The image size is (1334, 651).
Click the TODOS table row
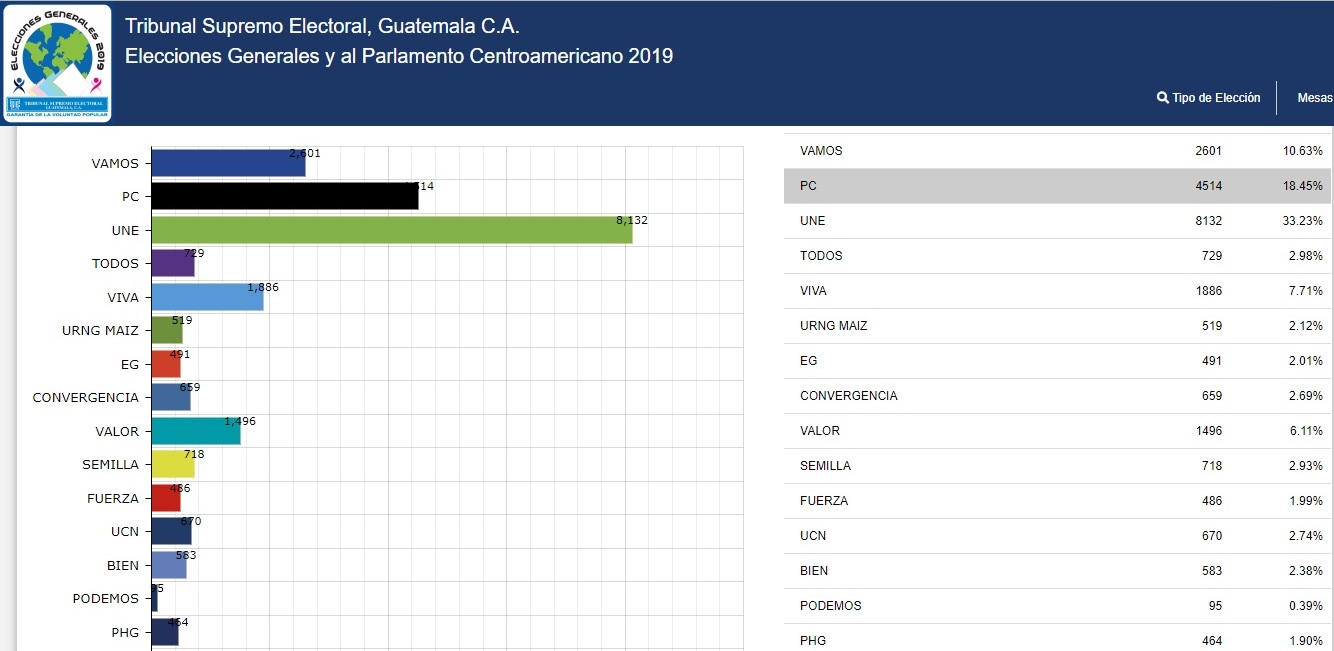coord(1057,256)
